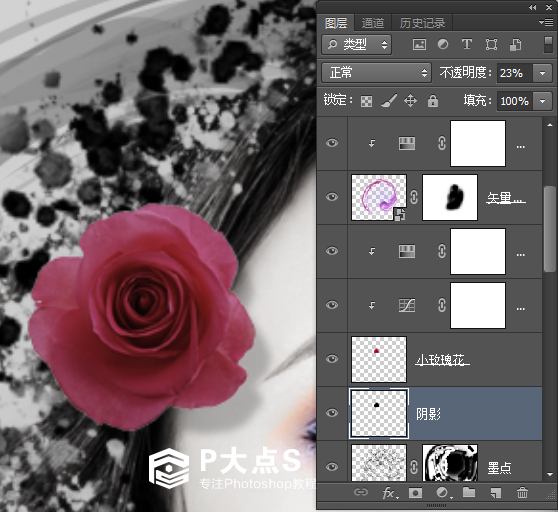
Task: Filter for shape layers icon
Action: (491, 44)
